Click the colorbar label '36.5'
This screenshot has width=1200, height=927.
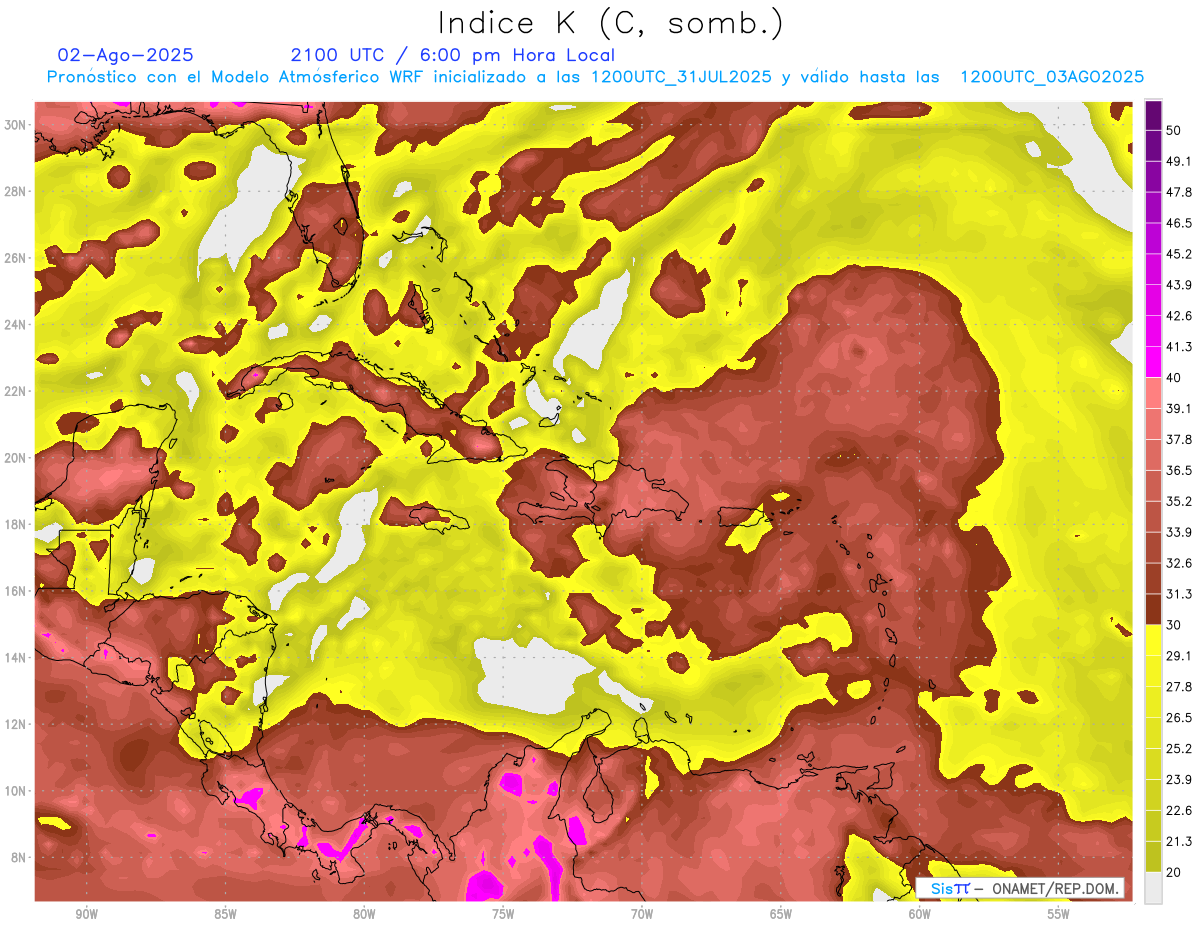click(1179, 470)
